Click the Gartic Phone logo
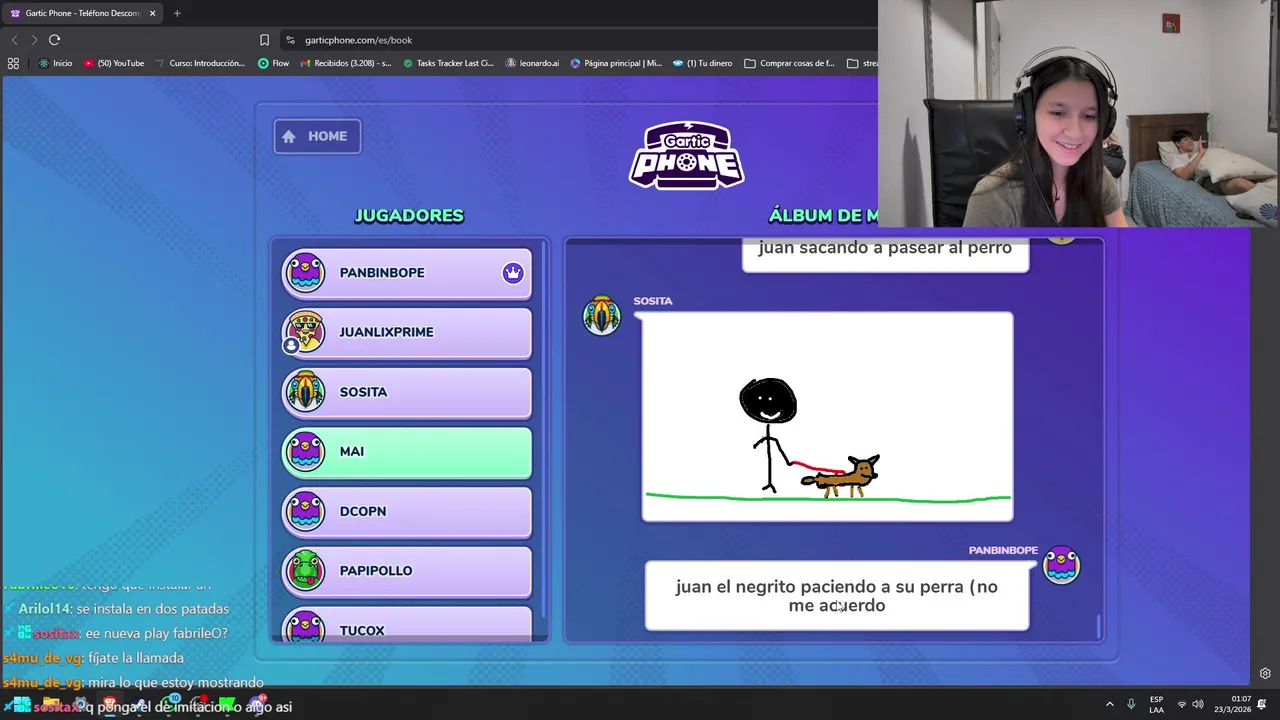 [686, 155]
